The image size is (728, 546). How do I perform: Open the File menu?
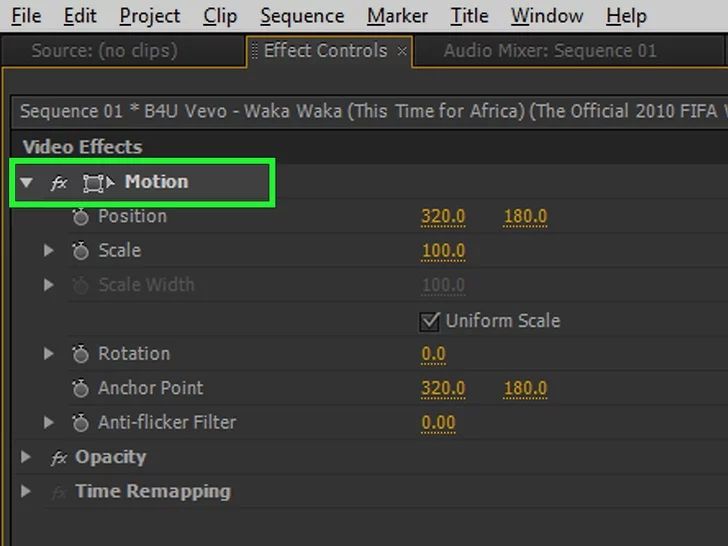(x=26, y=16)
